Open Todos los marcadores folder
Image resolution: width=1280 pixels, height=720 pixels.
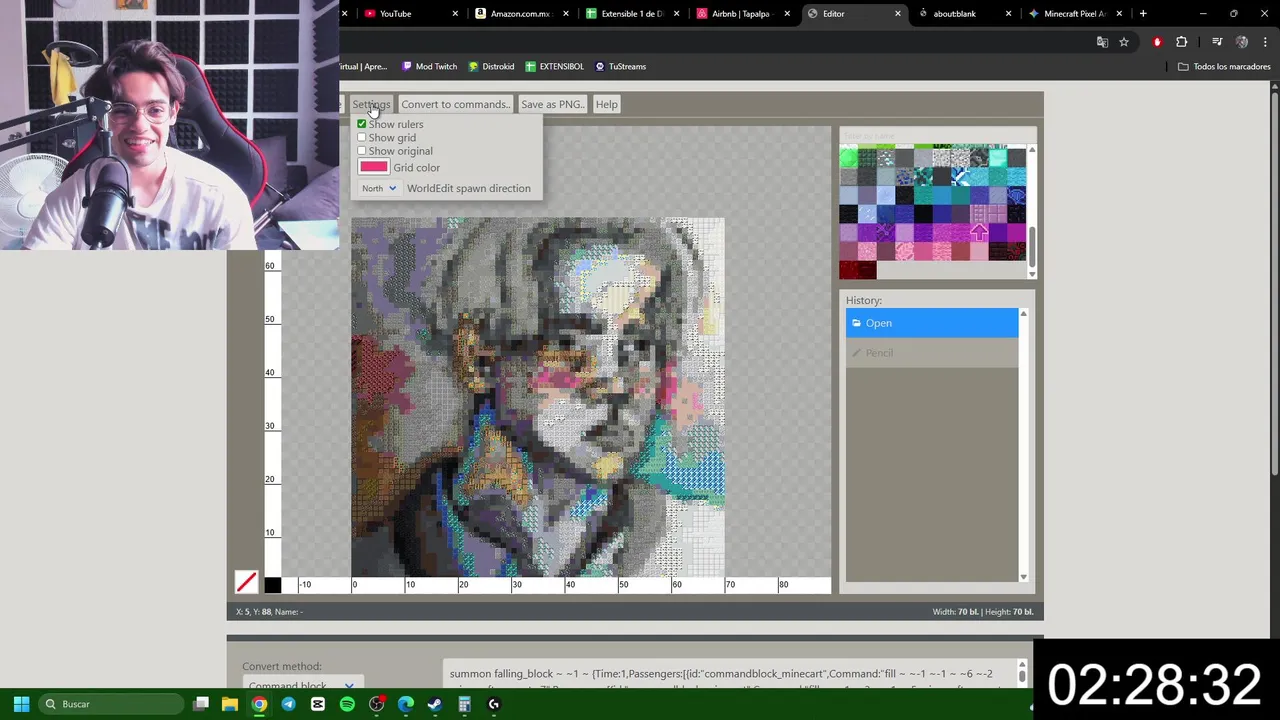pos(1224,66)
